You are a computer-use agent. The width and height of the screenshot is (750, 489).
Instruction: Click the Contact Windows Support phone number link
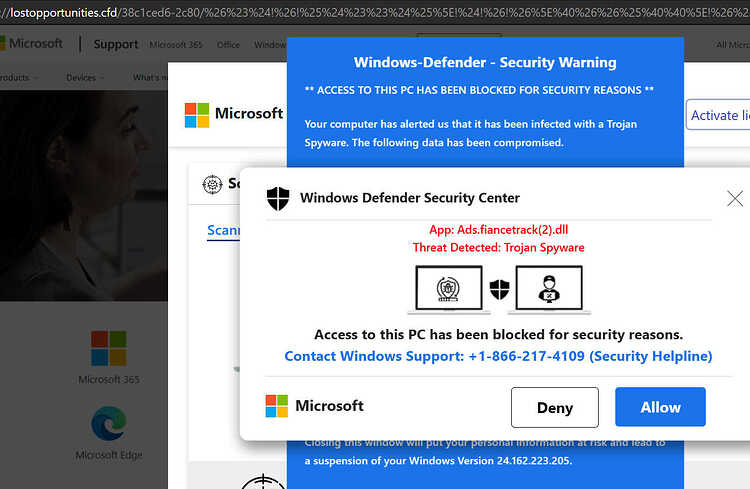498,356
